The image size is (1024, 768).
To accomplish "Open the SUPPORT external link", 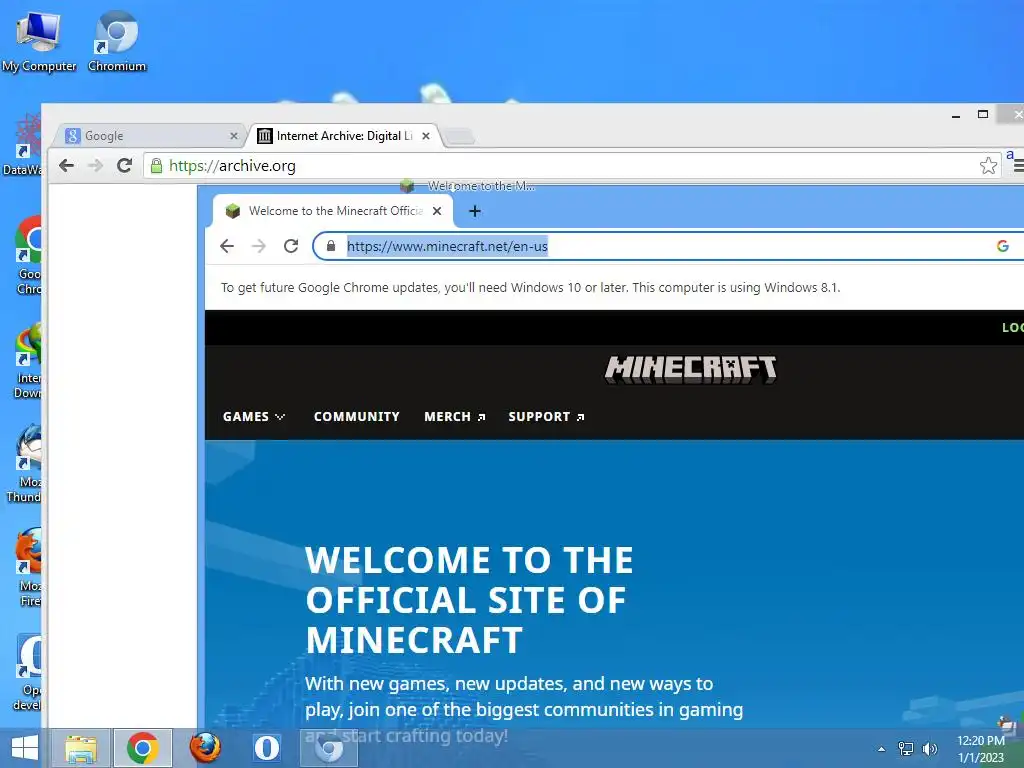I will [546, 417].
